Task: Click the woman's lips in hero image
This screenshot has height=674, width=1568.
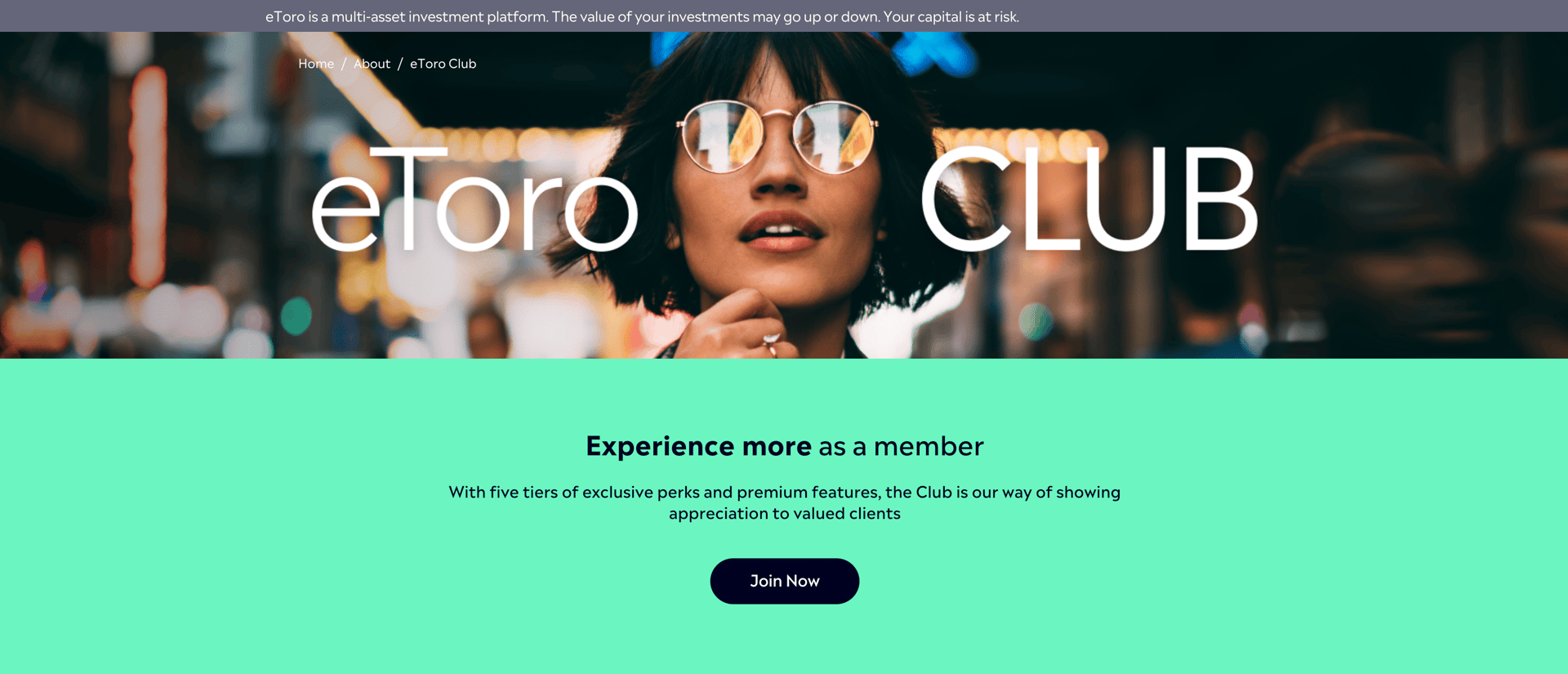Action: (780, 231)
